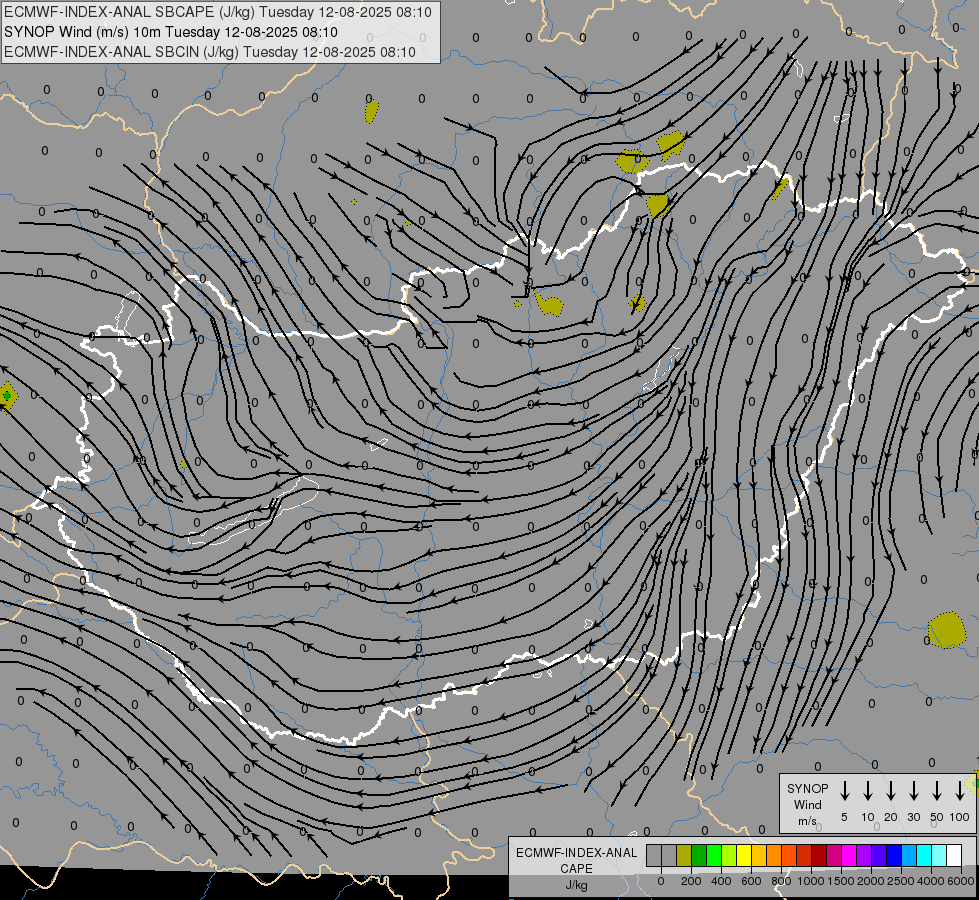Select the 4000 label in the CAPE legend

pyautogui.click(x=931, y=881)
